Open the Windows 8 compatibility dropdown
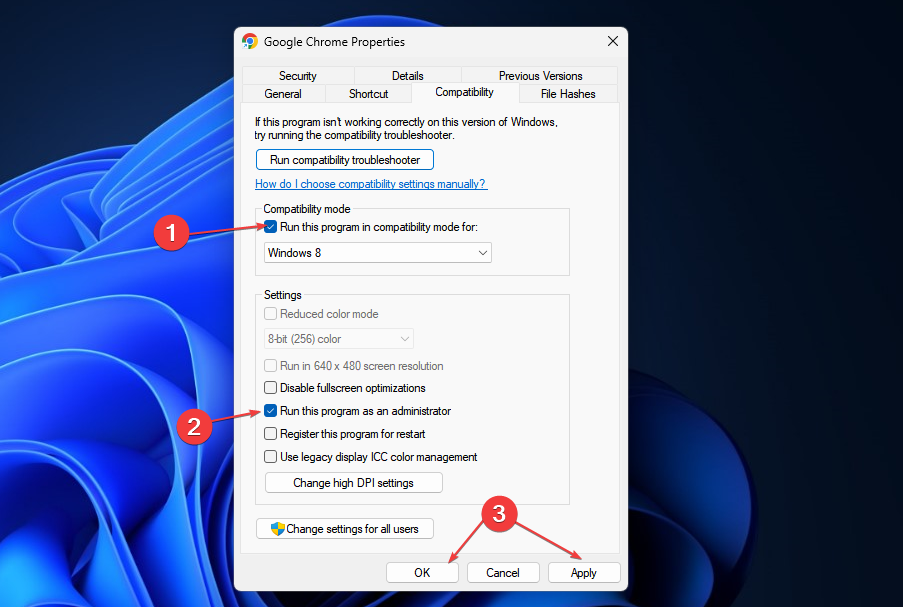This screenshot has width=903, height=607. (x=378, y=253)
